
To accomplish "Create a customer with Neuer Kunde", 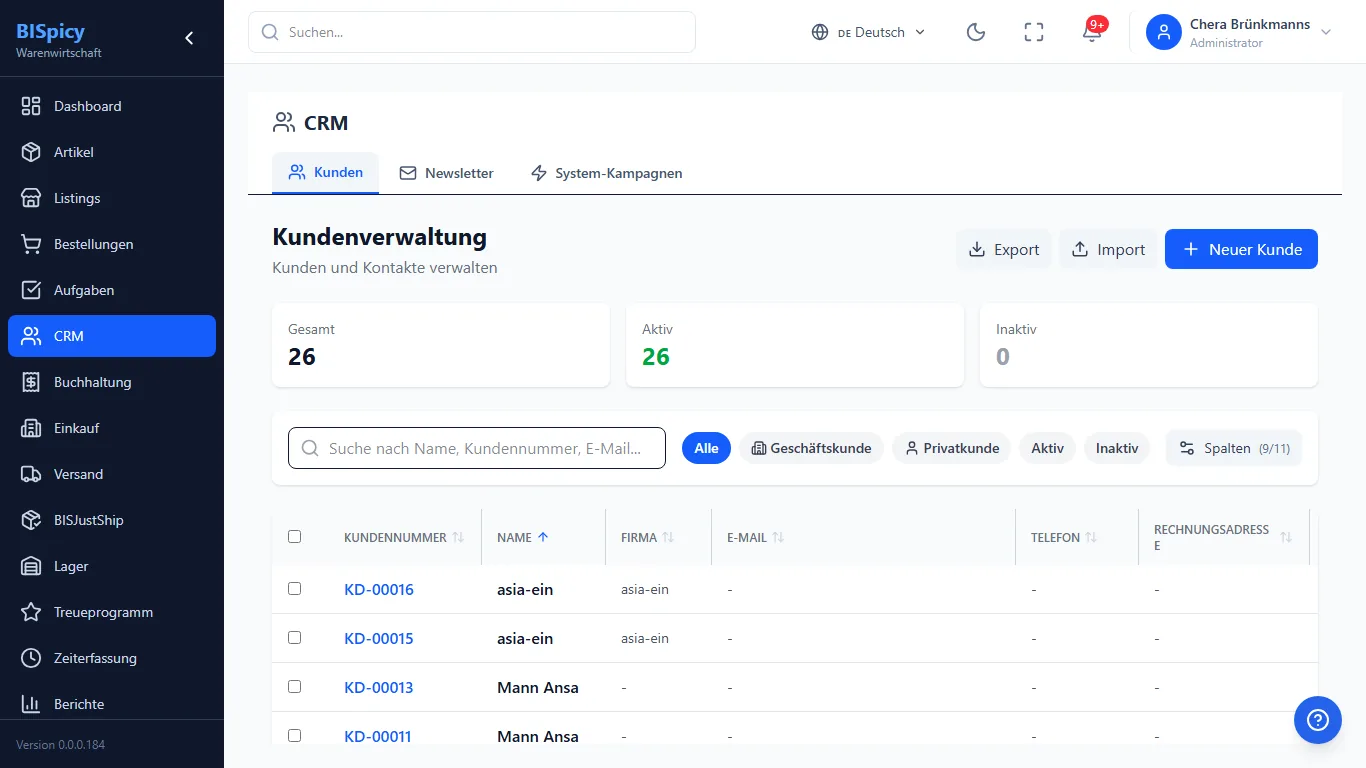I will pos(1241,249).
